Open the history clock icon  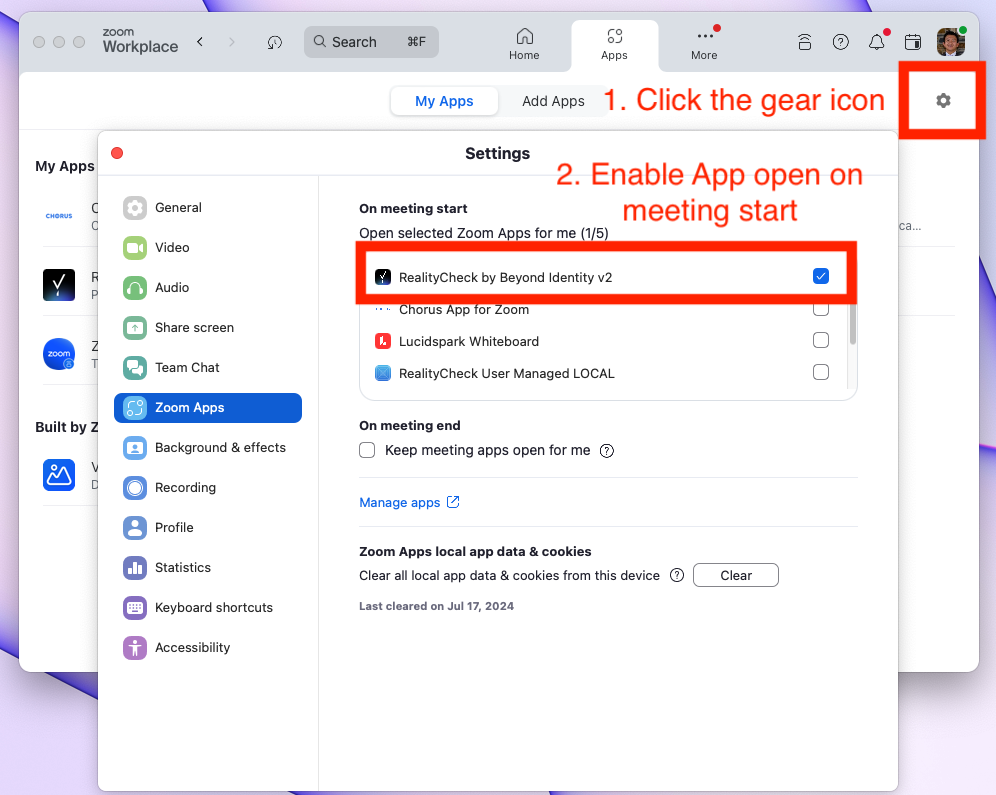[x=274, y=42]
